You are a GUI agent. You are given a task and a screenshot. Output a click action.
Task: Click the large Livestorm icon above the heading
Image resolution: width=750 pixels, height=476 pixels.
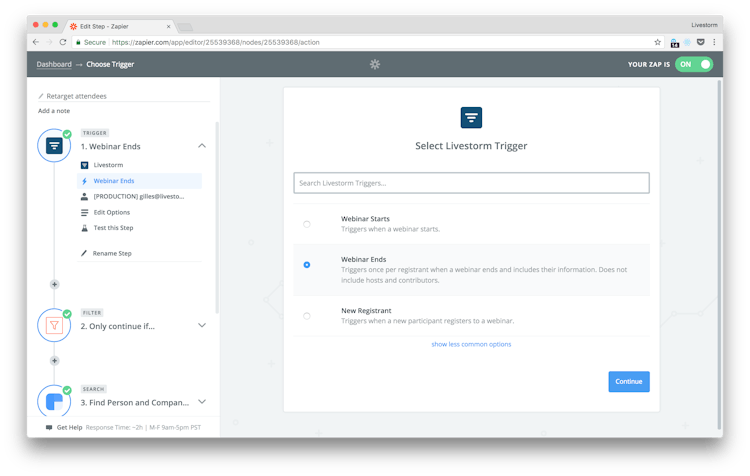point(471,118)
